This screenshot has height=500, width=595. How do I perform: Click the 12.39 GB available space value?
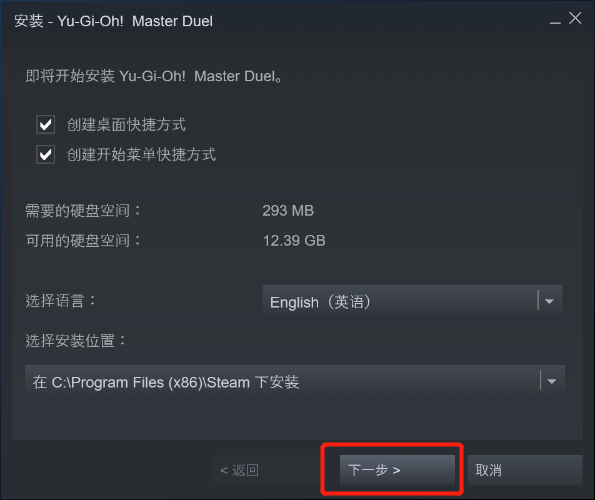click(294, 241)
